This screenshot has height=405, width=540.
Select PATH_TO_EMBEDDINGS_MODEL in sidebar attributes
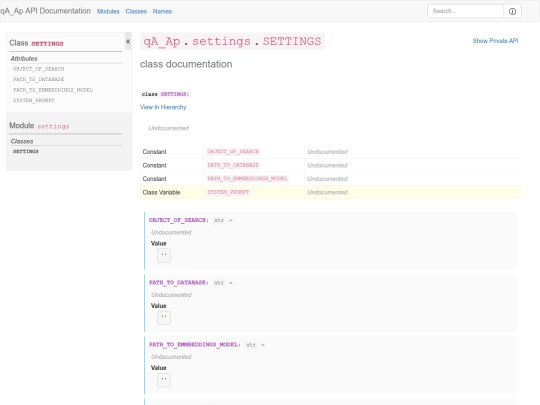[53, 90]
